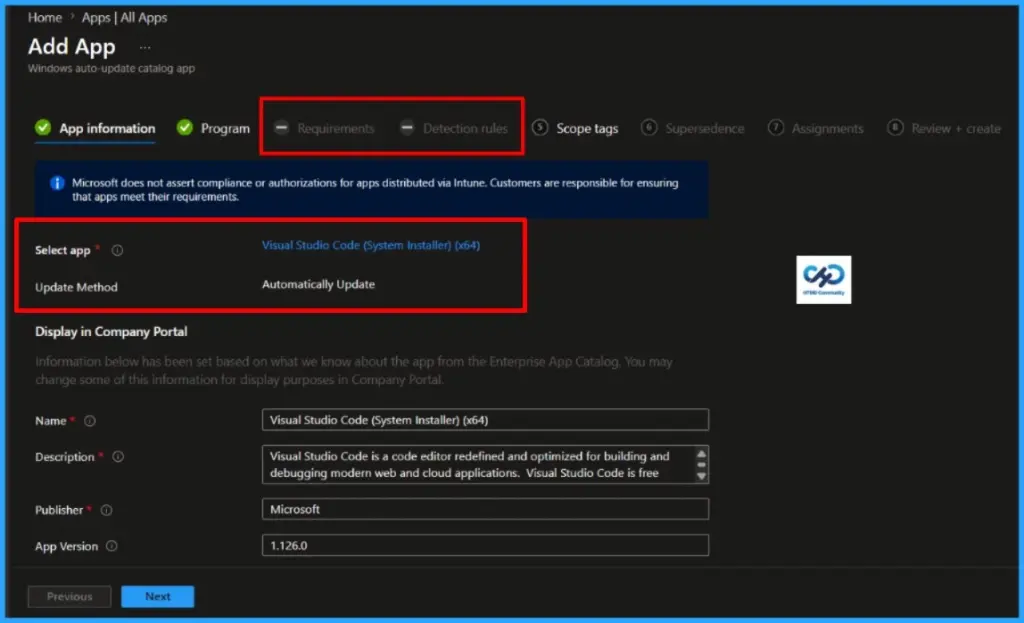Click the Automatically Update value text
Screen dimensions: 1024x623
click(318, 284)
